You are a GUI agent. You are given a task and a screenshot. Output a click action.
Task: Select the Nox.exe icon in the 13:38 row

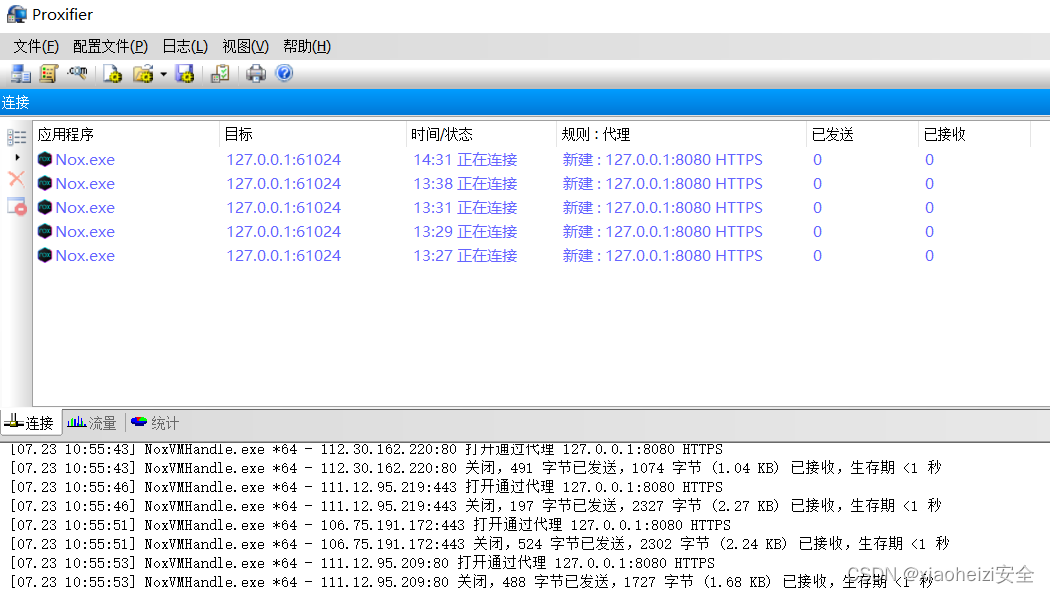45,183
